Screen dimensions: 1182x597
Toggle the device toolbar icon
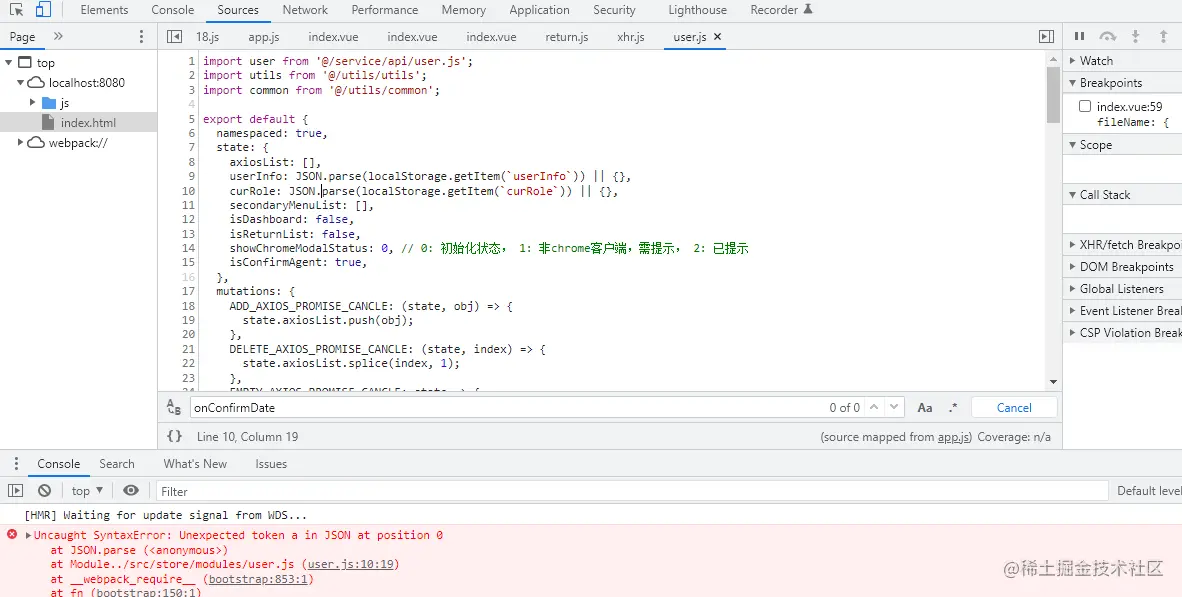coord(43,10)
